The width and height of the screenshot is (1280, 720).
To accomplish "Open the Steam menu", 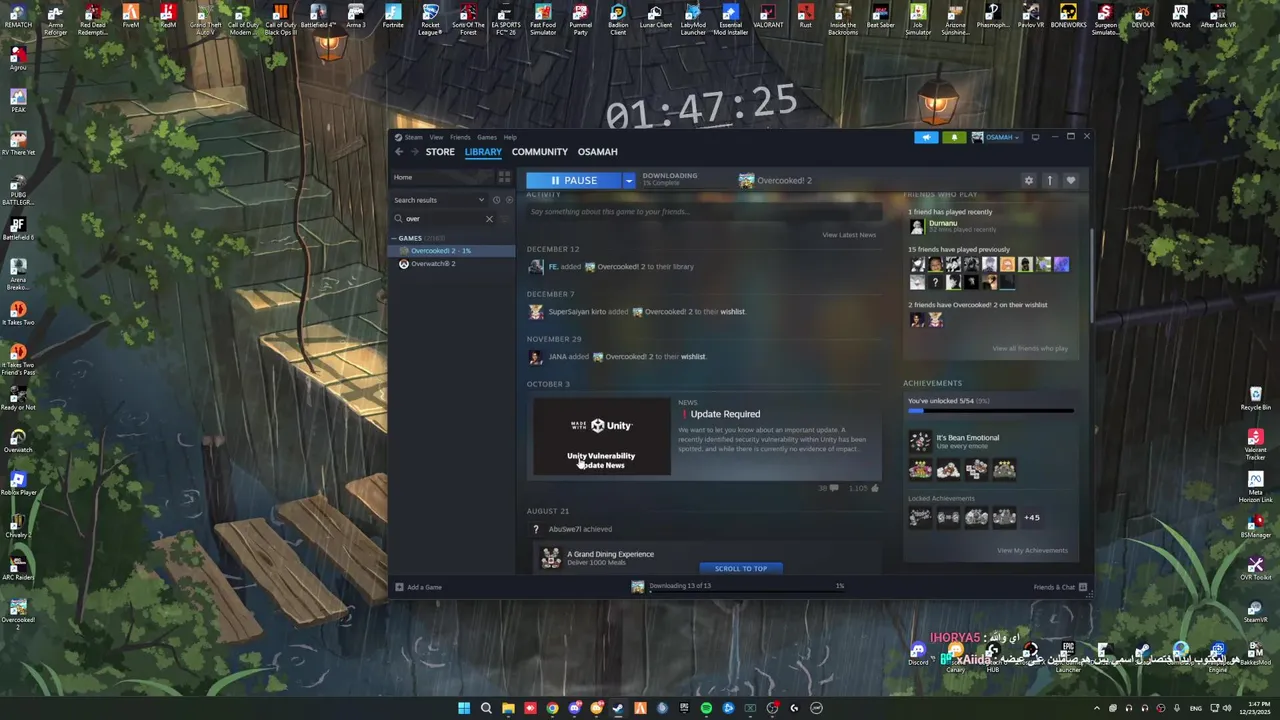I will (x=413, y=137).
